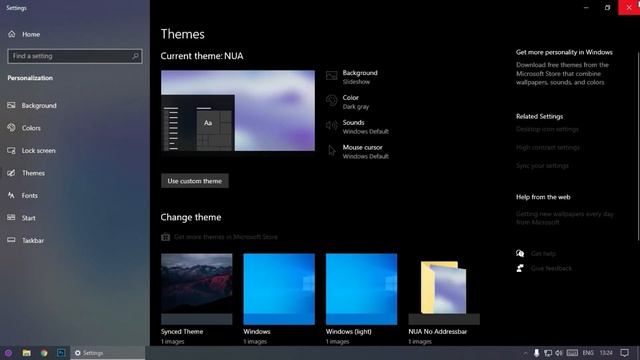Open File Explorer from the taskbar
Screen dimensions: 640x360
tap(27, 353)
